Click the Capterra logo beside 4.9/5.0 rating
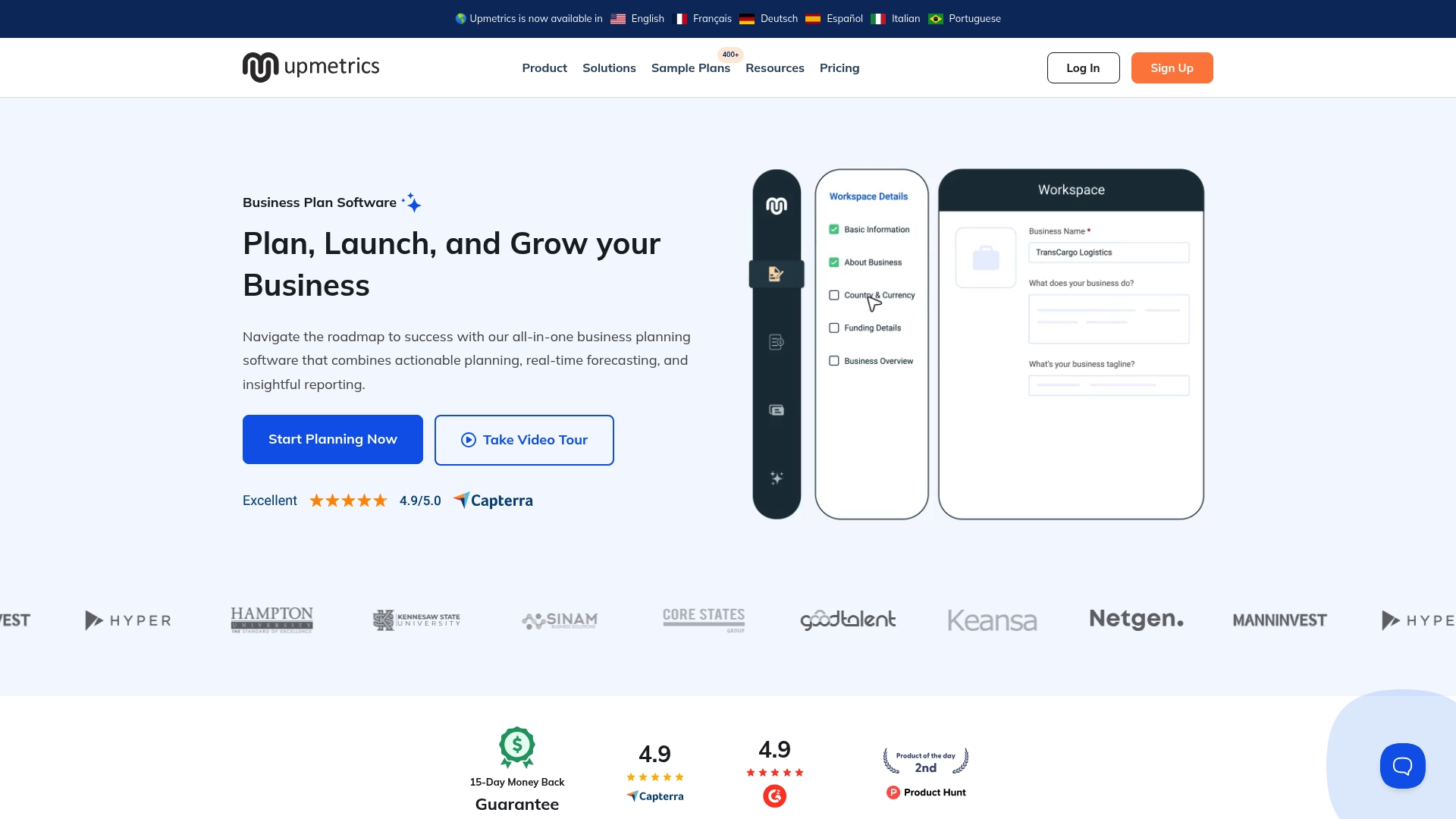The image size is (1456, 819). 493,500
